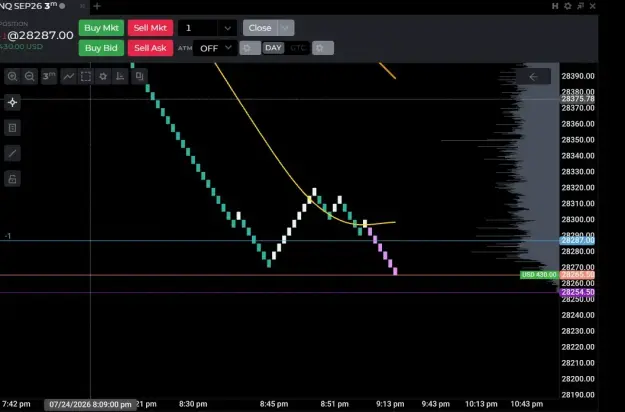
Task: Click Sell Ask button
Action: tap(150, 48)
